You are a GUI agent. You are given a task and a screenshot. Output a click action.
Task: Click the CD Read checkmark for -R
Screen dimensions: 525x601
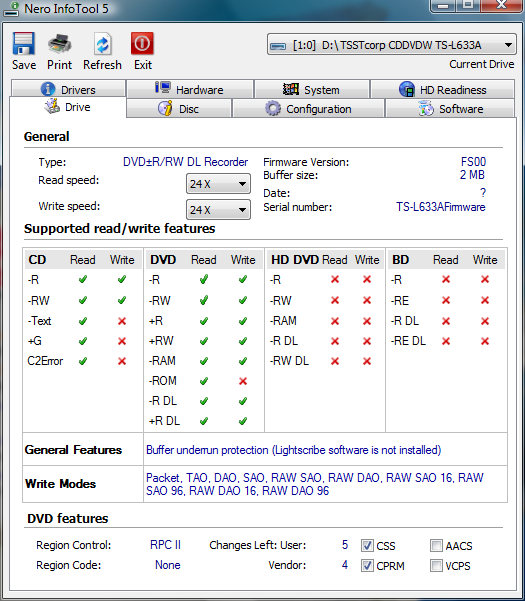click(x=83, y=279)
